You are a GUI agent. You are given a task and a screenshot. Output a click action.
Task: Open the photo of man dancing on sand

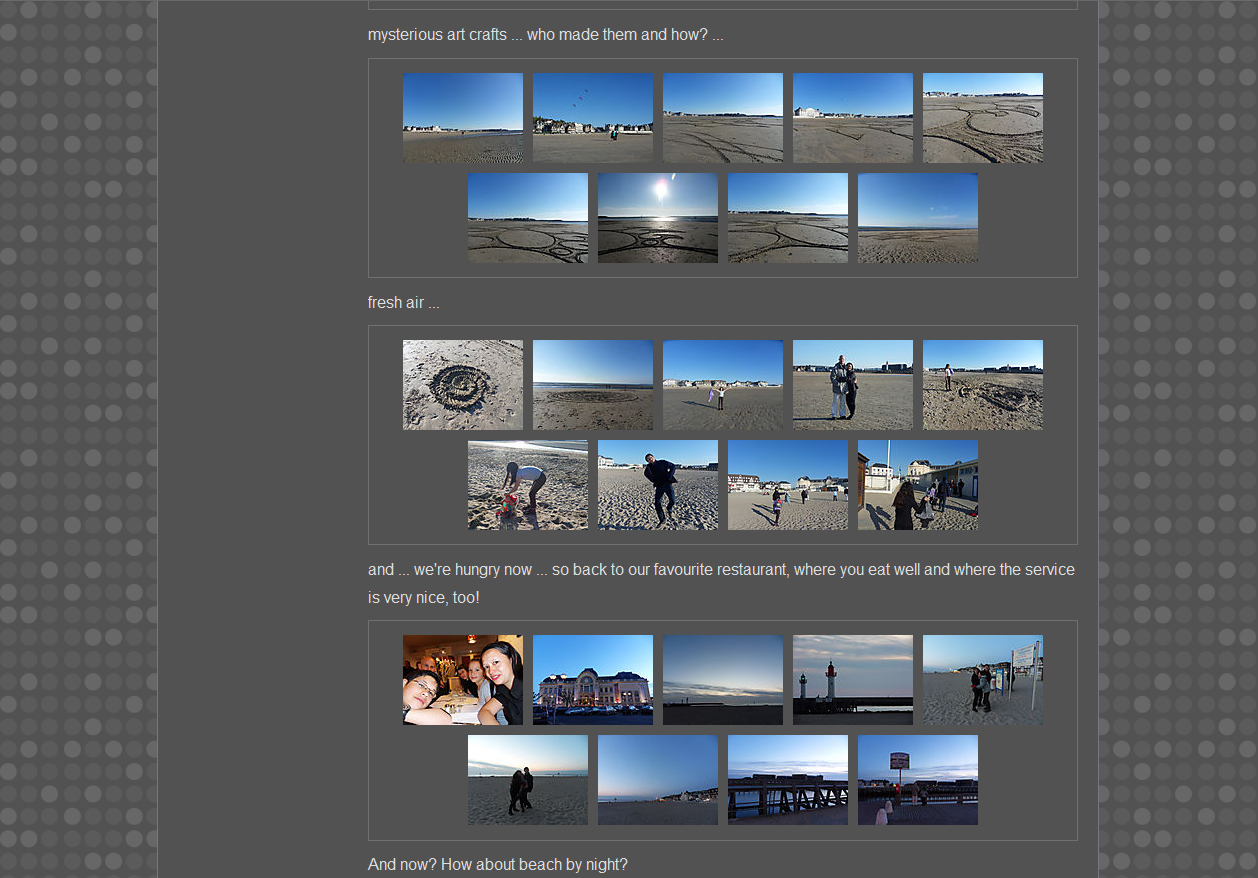pyautogui.click(x=657, y=485)
